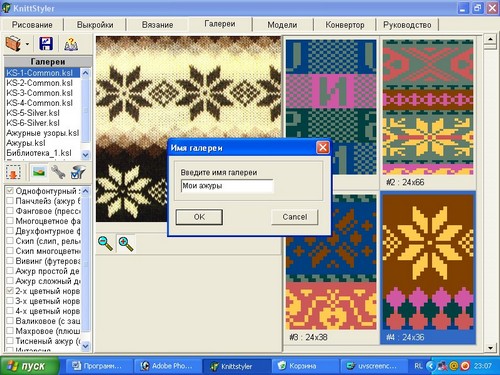Screen dimensions: 500x375
Task: Switch to the Выкройки tab
Action: click(95, 25)
